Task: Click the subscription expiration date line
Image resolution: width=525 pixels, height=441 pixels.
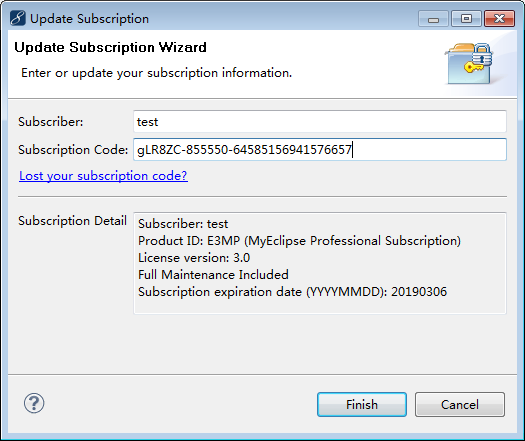Action: point(292,292)
